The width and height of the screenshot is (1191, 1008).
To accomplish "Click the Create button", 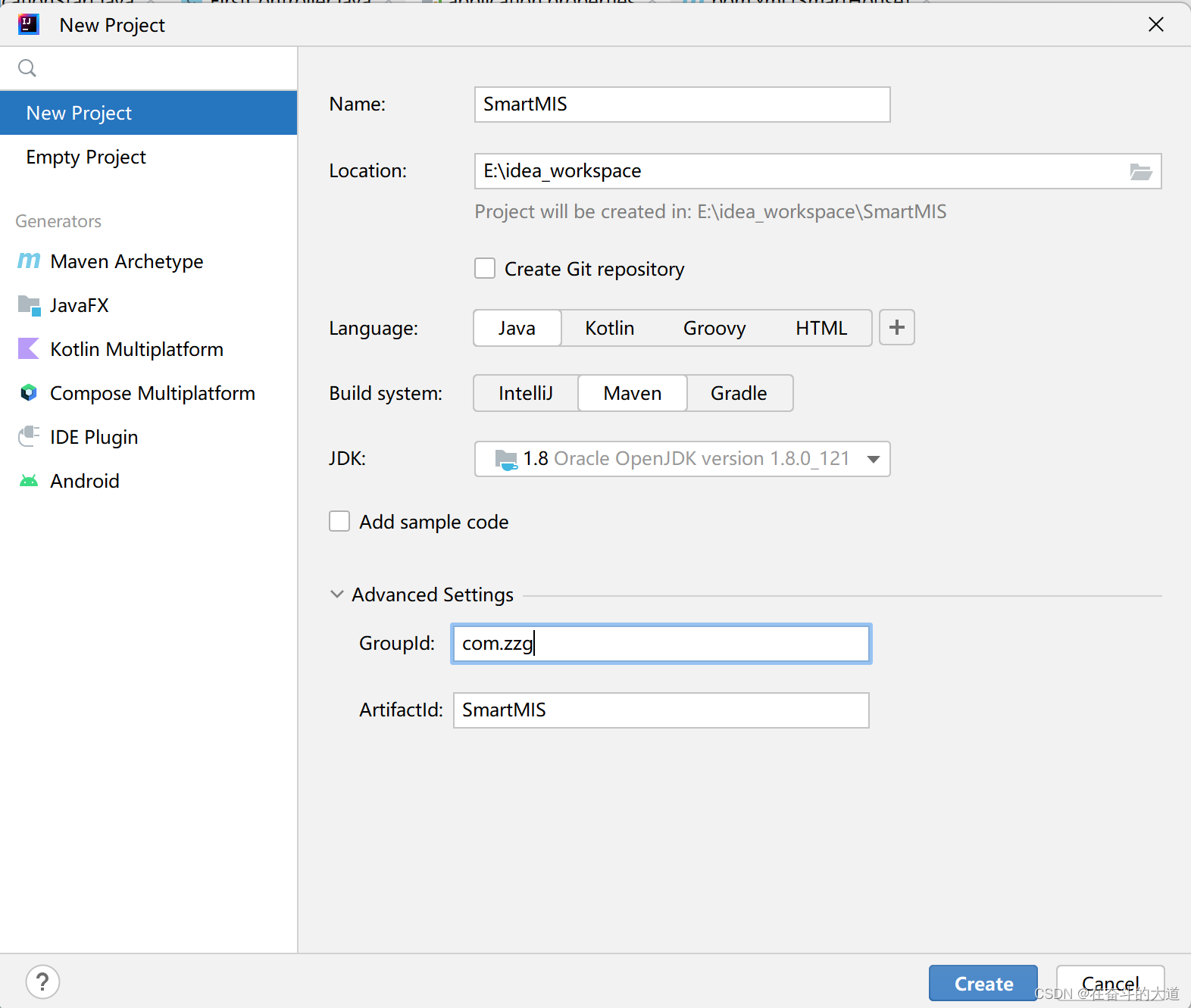I will pyautogui.click(x=983, y=983).
